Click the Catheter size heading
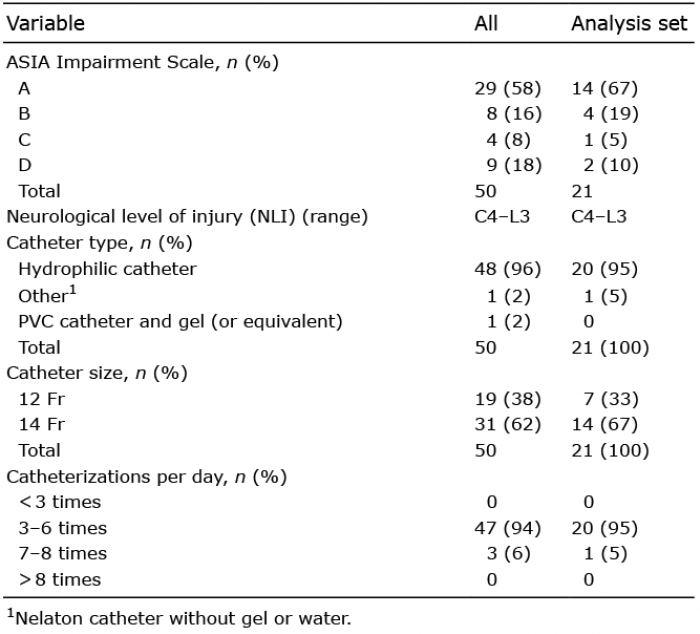 [97, 373]
